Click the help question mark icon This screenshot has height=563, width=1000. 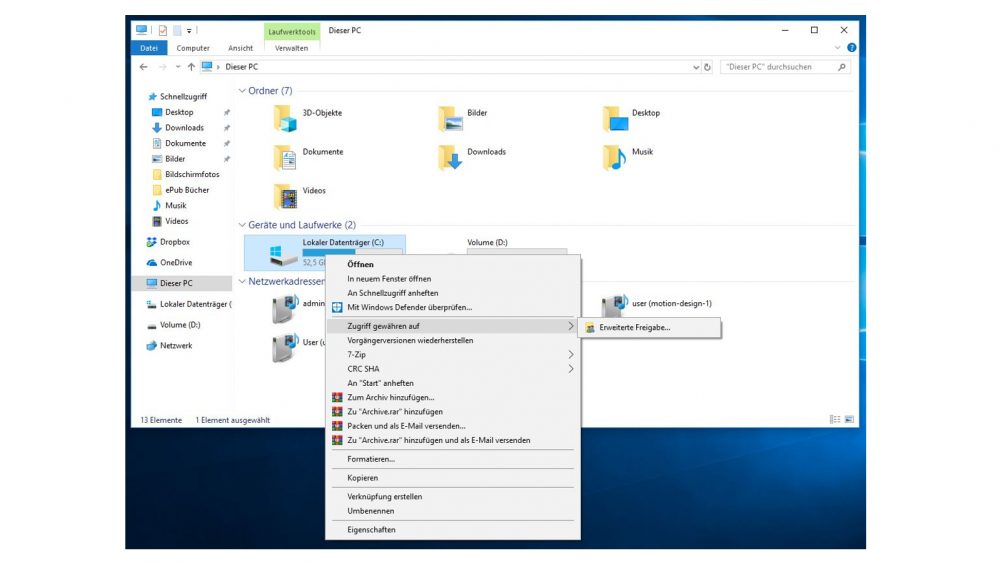[851, 47]
